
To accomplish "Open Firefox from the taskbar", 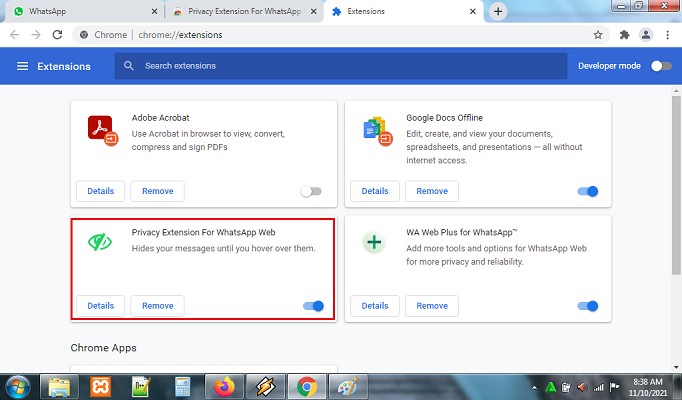I will pos(224,387).
